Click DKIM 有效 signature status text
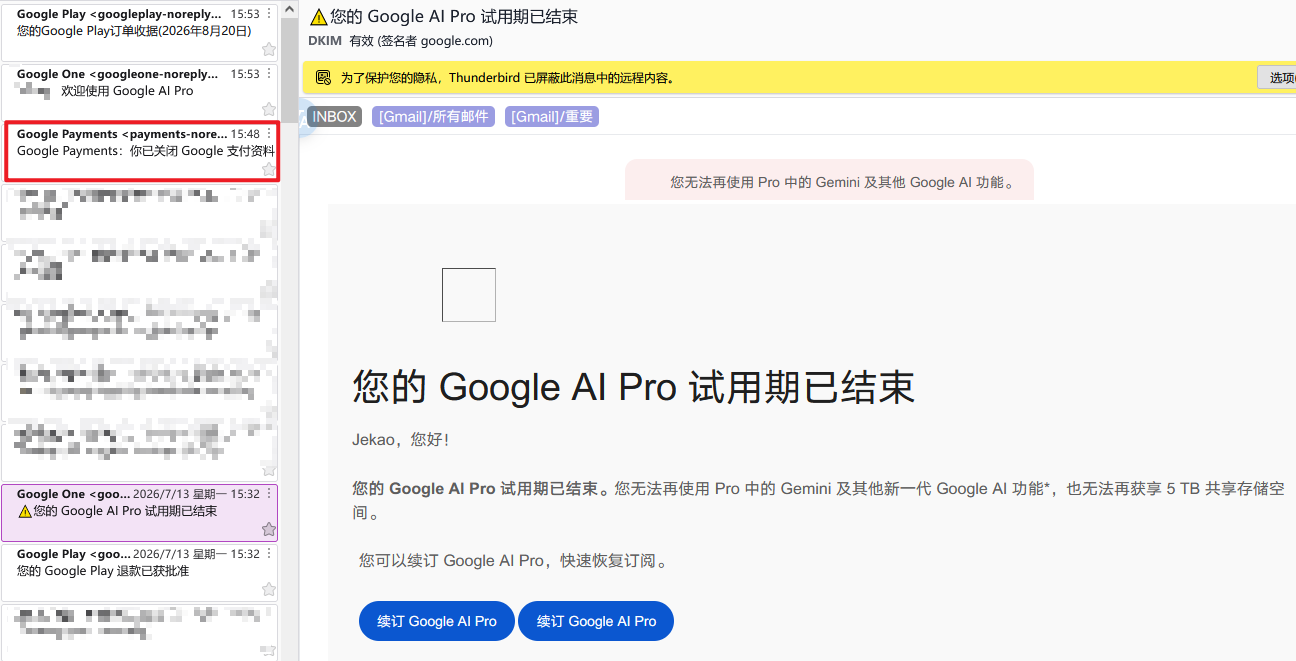This screenshot has width=1296, height=661. [401, 41]
